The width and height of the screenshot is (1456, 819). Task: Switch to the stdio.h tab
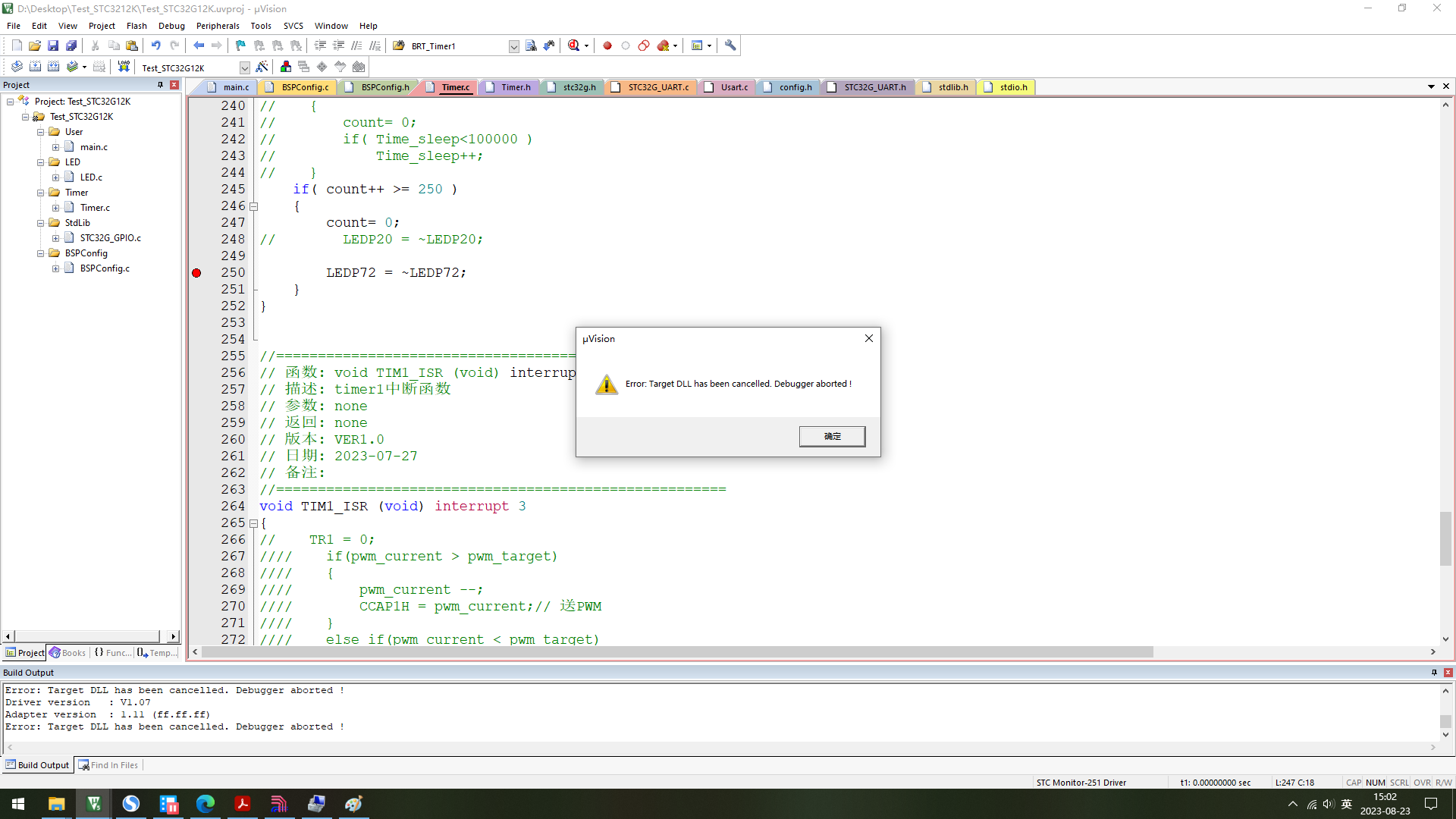click(x=1006, y=87)
